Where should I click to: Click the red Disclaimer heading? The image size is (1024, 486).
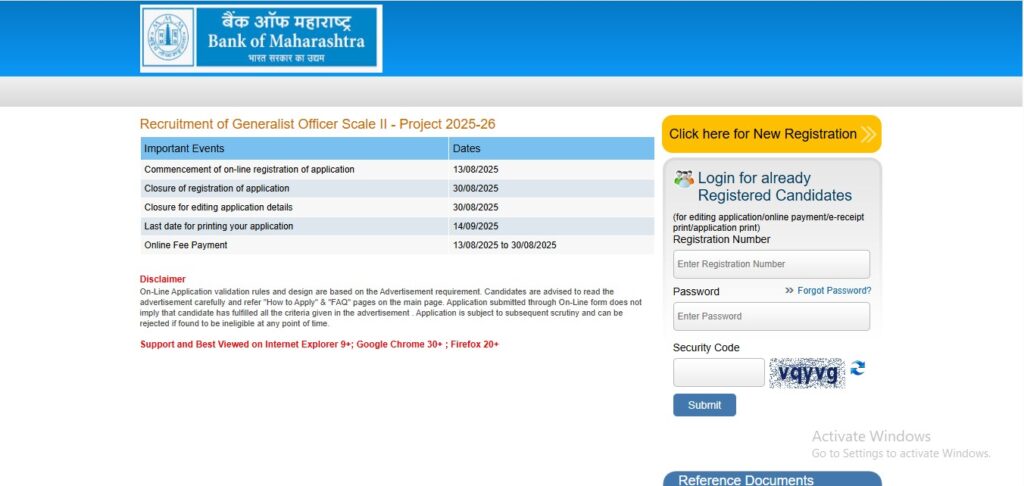(x=162, y=279)
